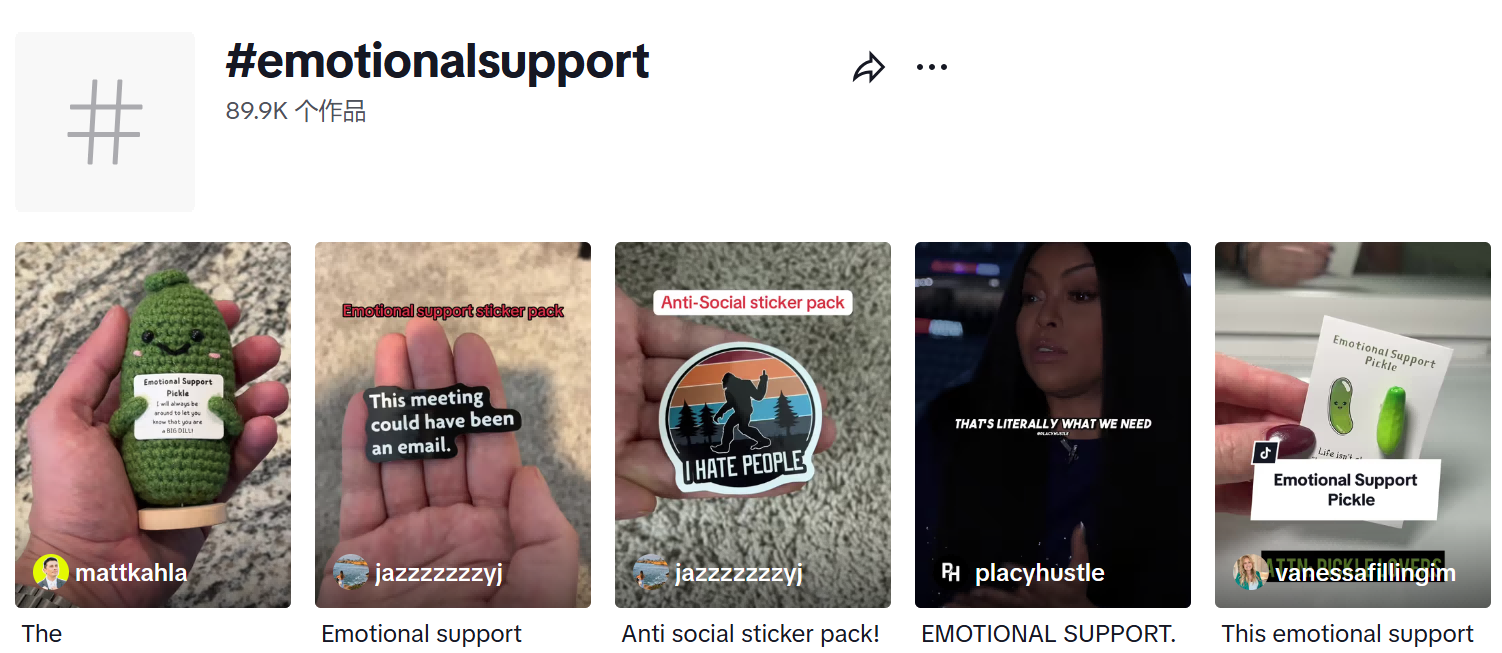Click the TikTok logo badge on the pickle video
The image size is (1502, 653).
[1265, 452]
